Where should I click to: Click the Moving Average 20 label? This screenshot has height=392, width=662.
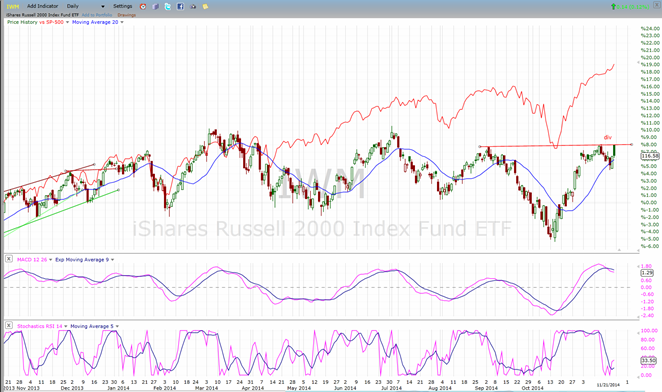point(95,22)
